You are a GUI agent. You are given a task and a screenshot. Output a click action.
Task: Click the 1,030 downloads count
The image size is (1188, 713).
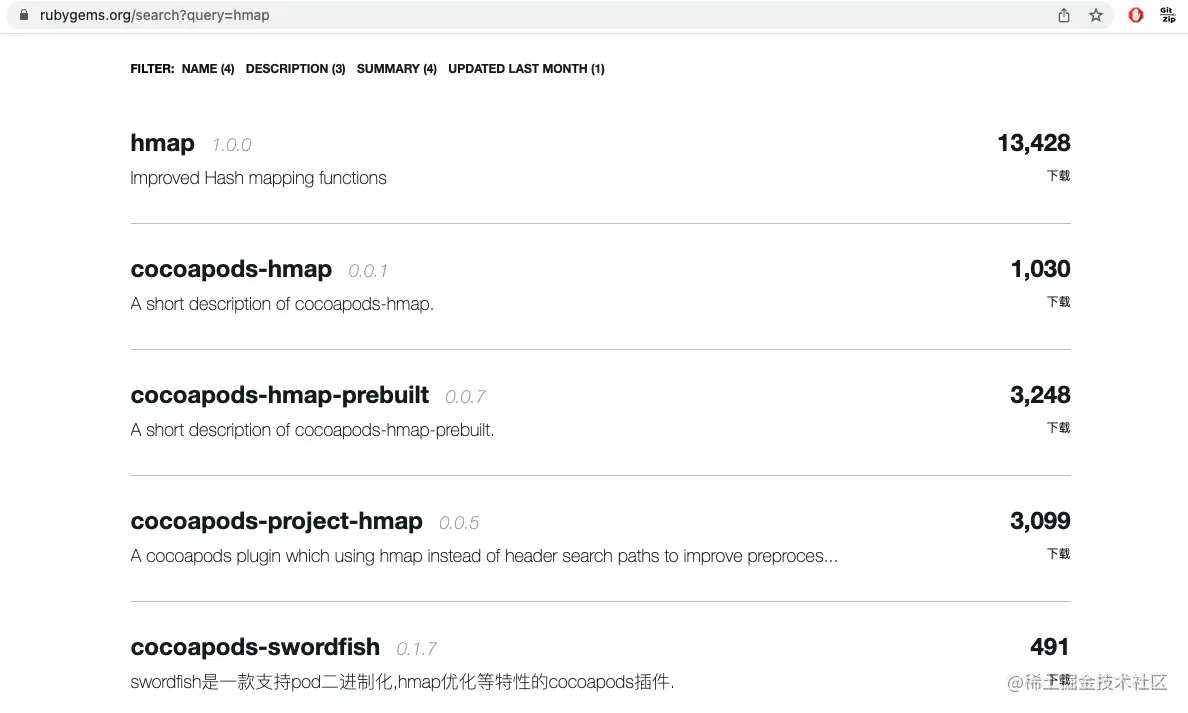[x=1040, y=269]
